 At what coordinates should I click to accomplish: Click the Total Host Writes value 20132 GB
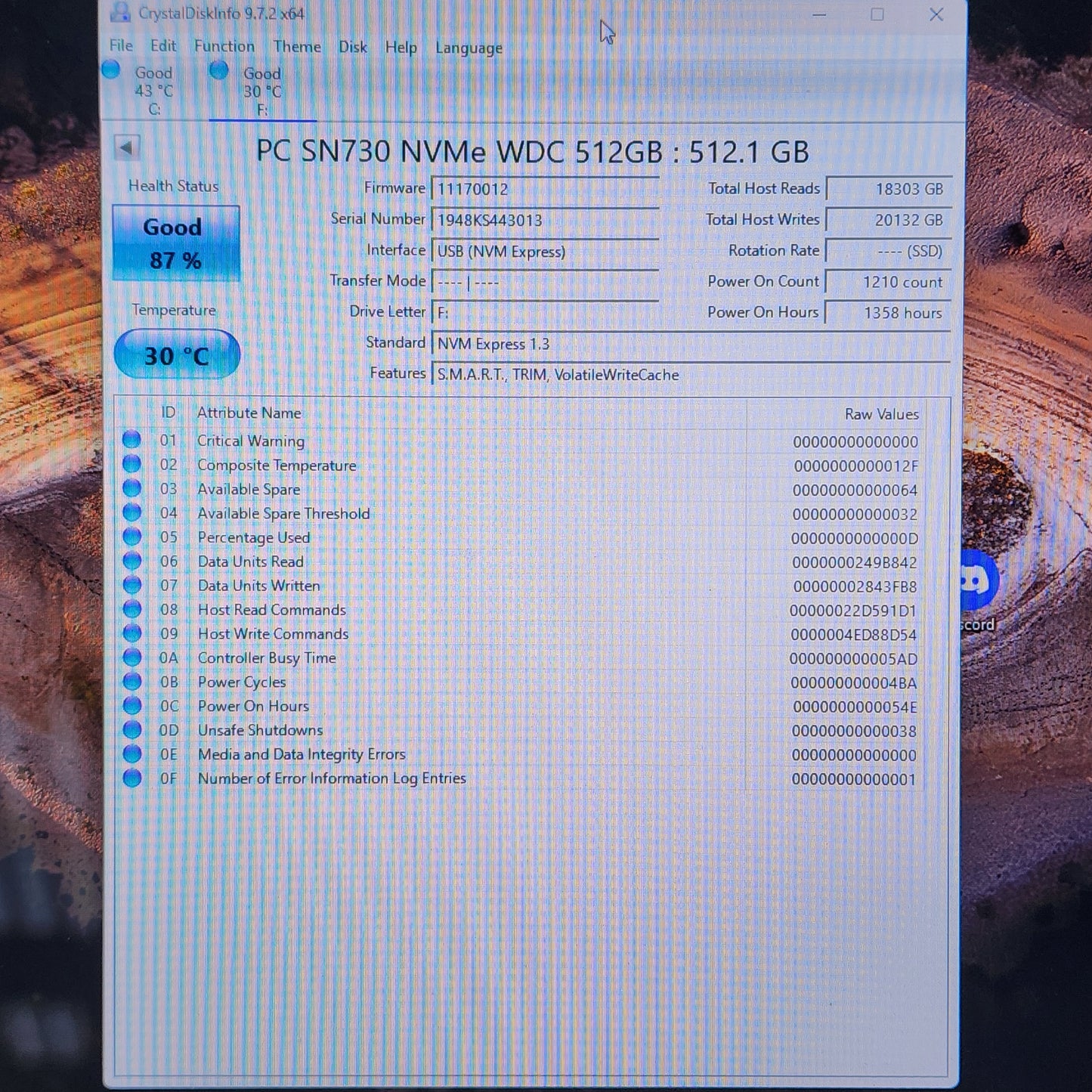coord(888,220)
